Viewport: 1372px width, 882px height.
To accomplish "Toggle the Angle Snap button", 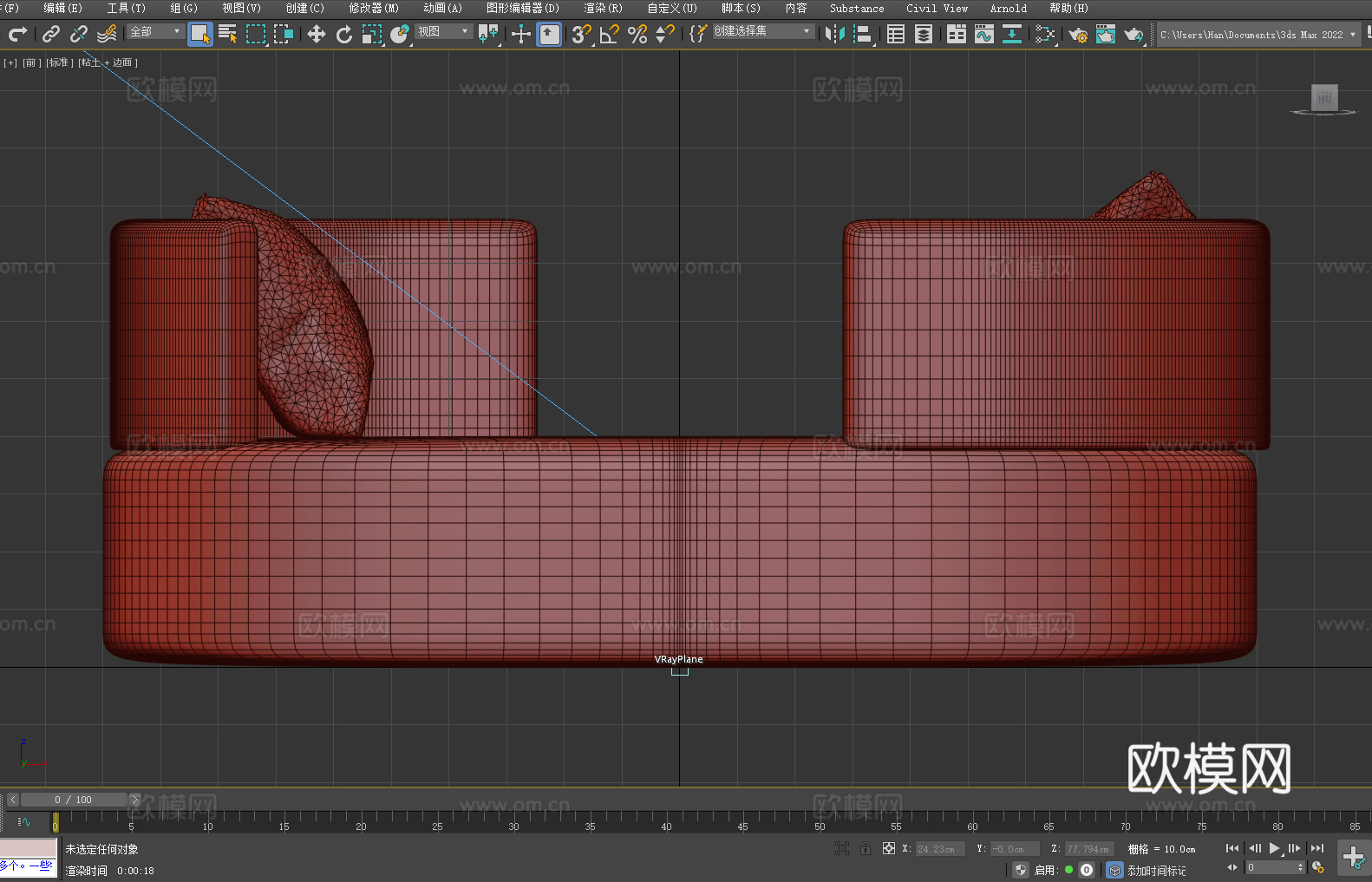I will (609, 34).
